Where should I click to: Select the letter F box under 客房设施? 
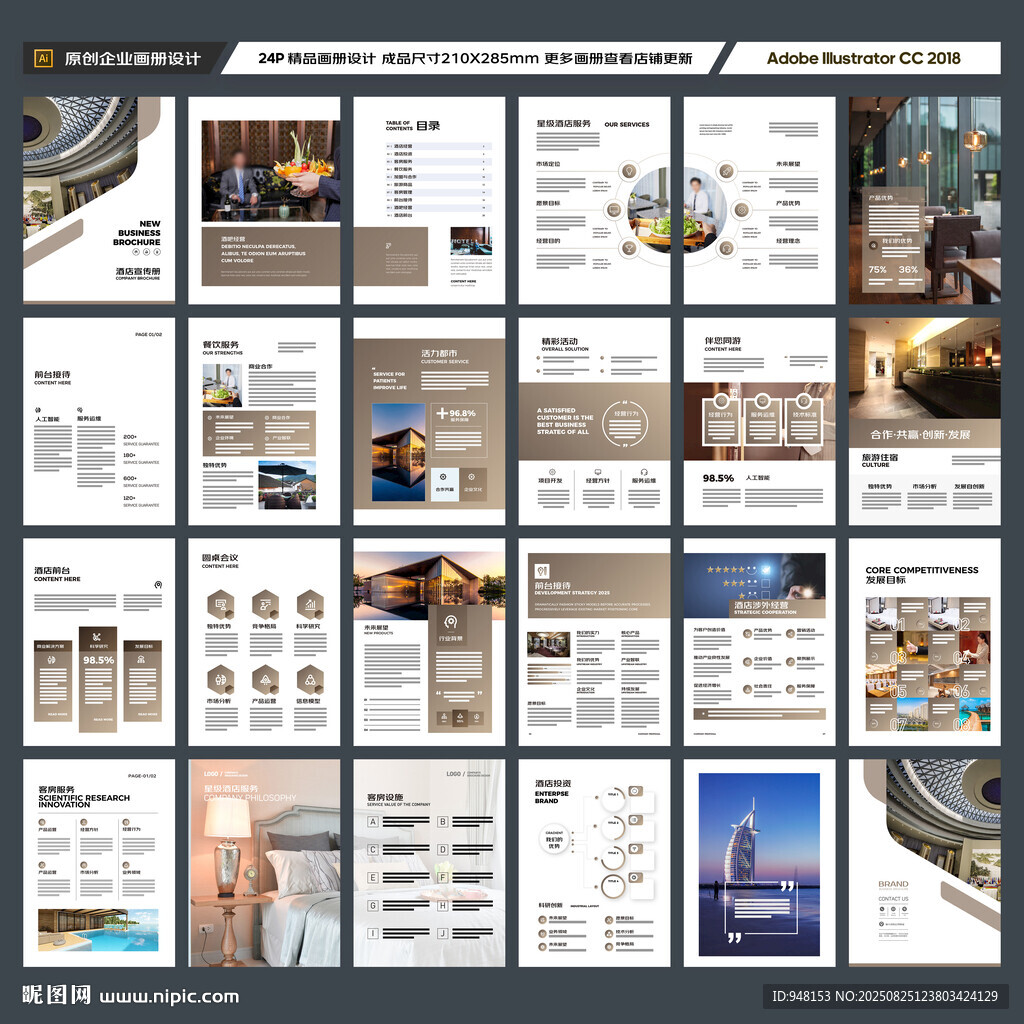pos(443,878)
